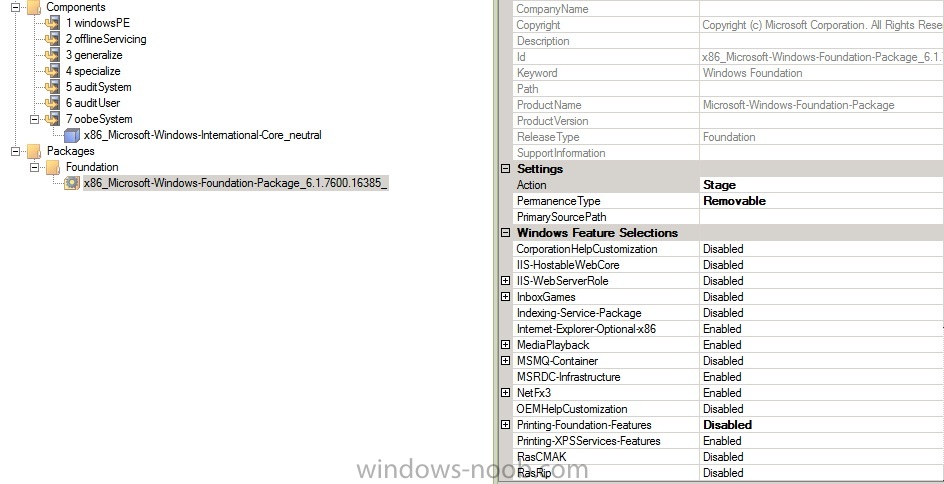Select the 4 specialize tree item
This screenshot has height=484, width=944.
click(93, 71)
